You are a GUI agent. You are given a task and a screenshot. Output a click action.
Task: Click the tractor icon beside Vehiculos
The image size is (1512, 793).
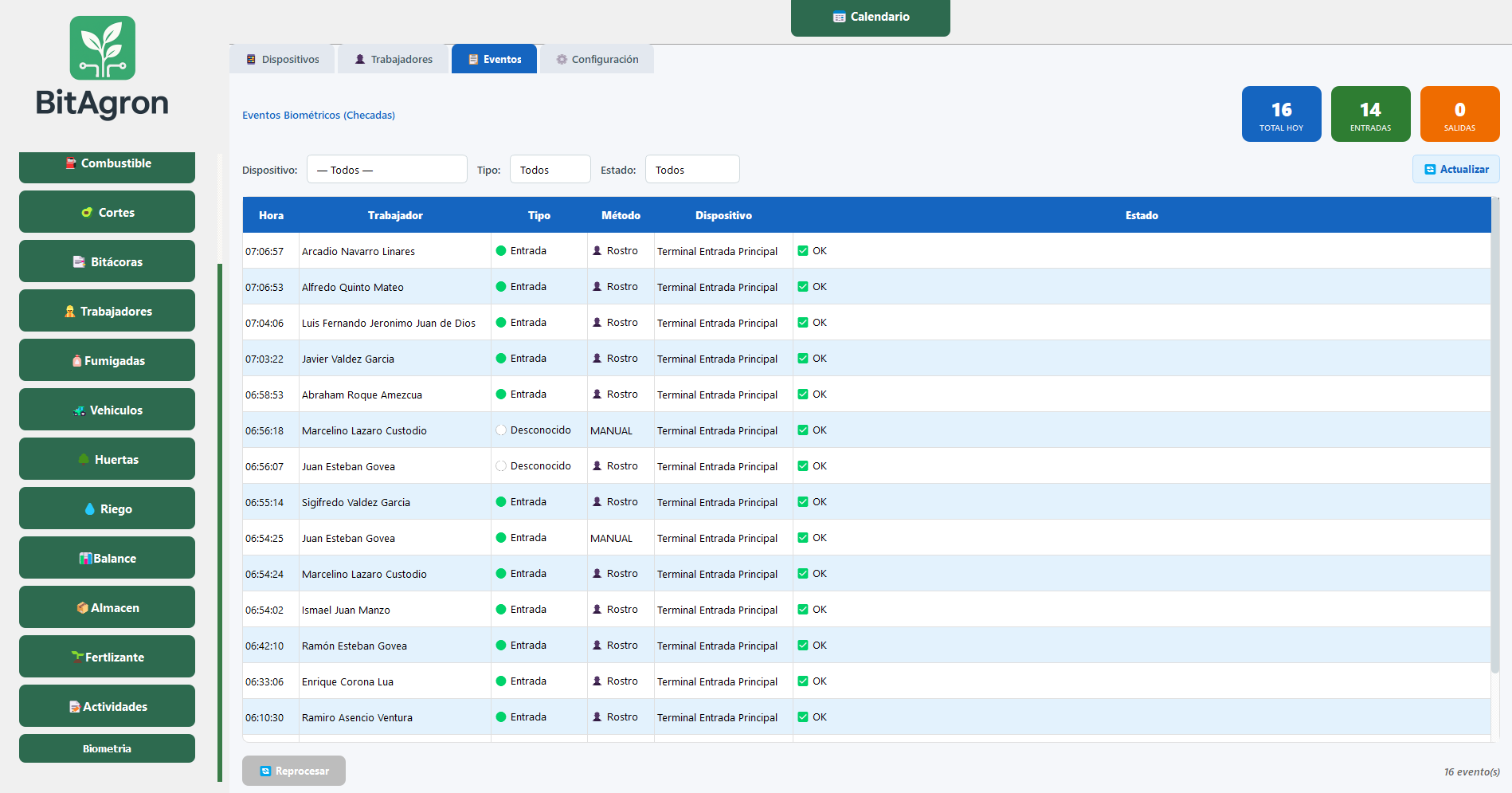(80, 410)
